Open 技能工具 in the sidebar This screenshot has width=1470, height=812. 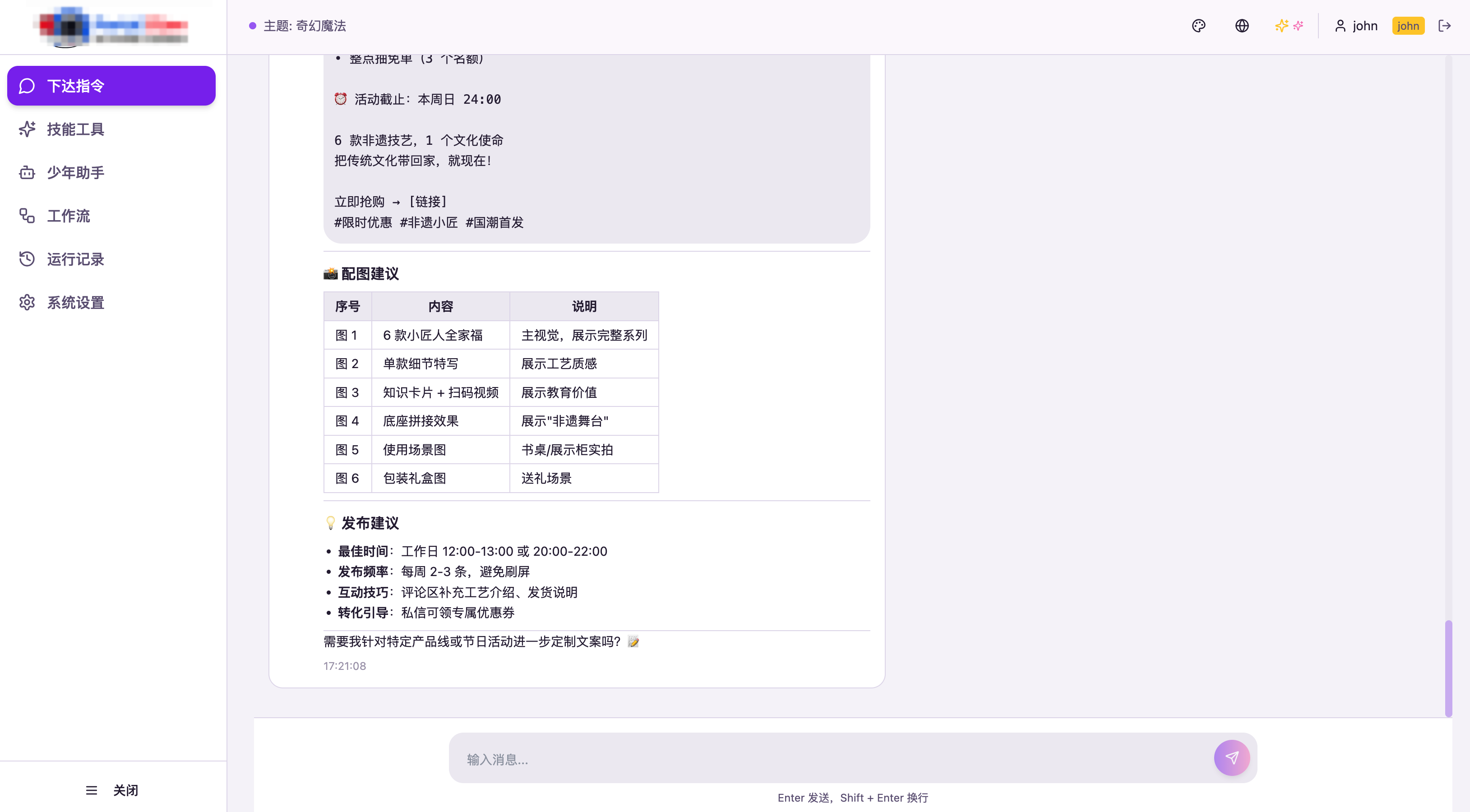(x=76, y=129)
